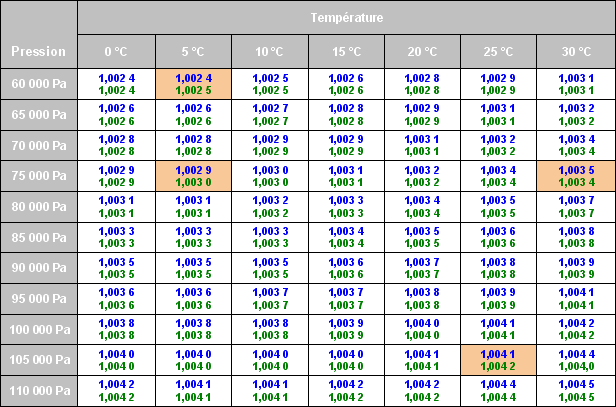The height and width of the screenshot is (407, 616).
Task: Click the 110 000 Pa row header
Action: click(x=39, y=390)
